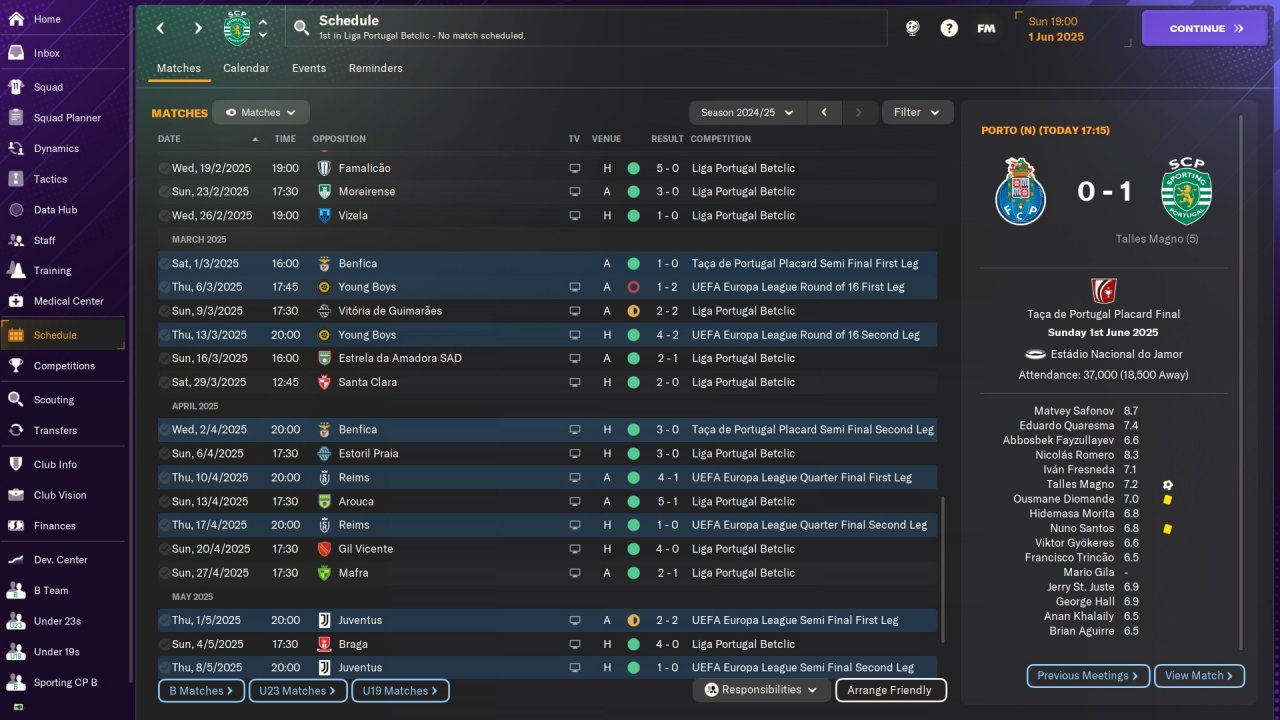Open the Season 2024/25 dropdown

[747, 113]
